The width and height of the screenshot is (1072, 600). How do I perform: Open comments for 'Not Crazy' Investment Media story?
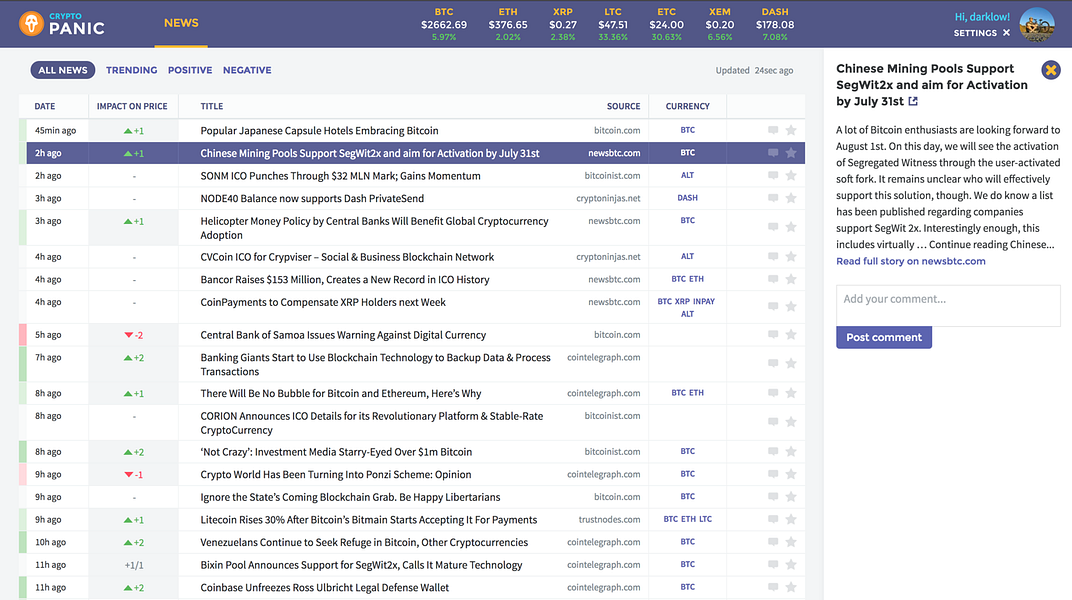tap(773, 452)
